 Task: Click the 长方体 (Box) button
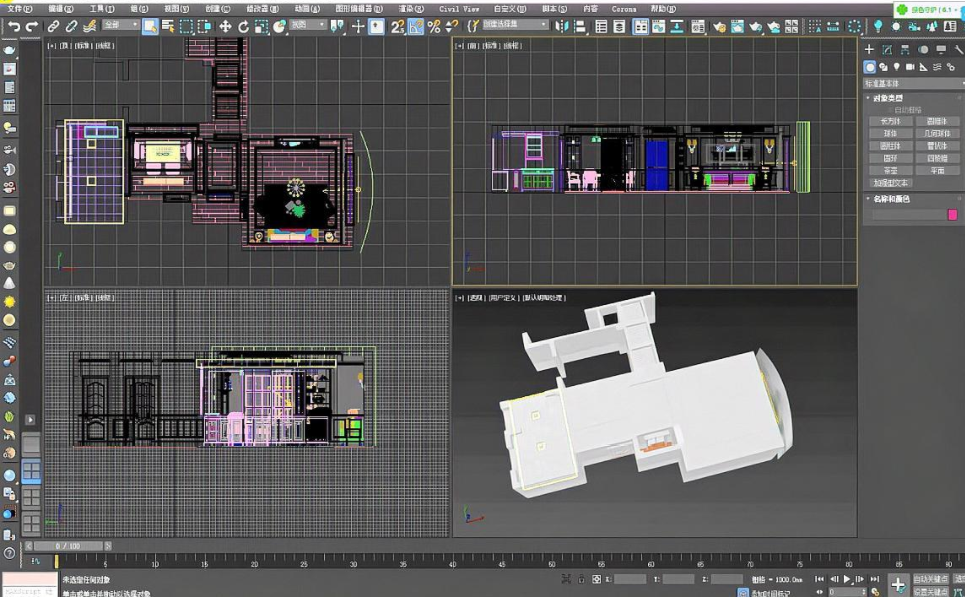coord(889,121)
